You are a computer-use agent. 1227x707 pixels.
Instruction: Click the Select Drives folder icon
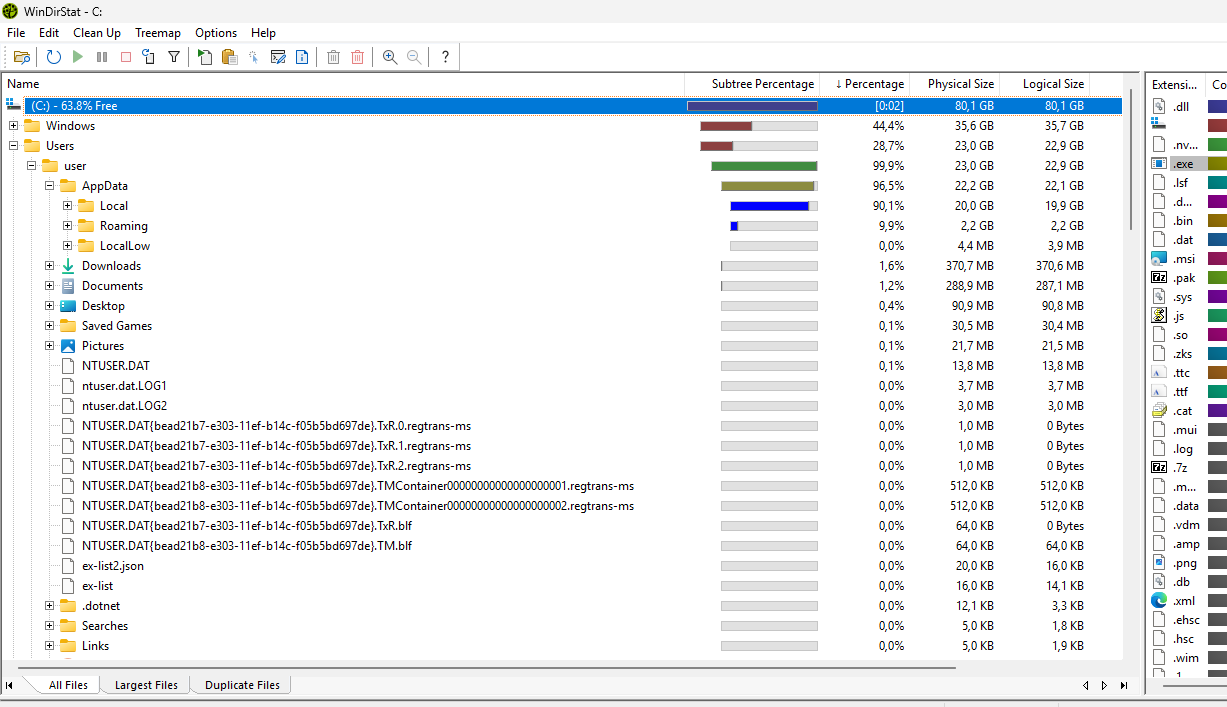[x=21, y=57]
